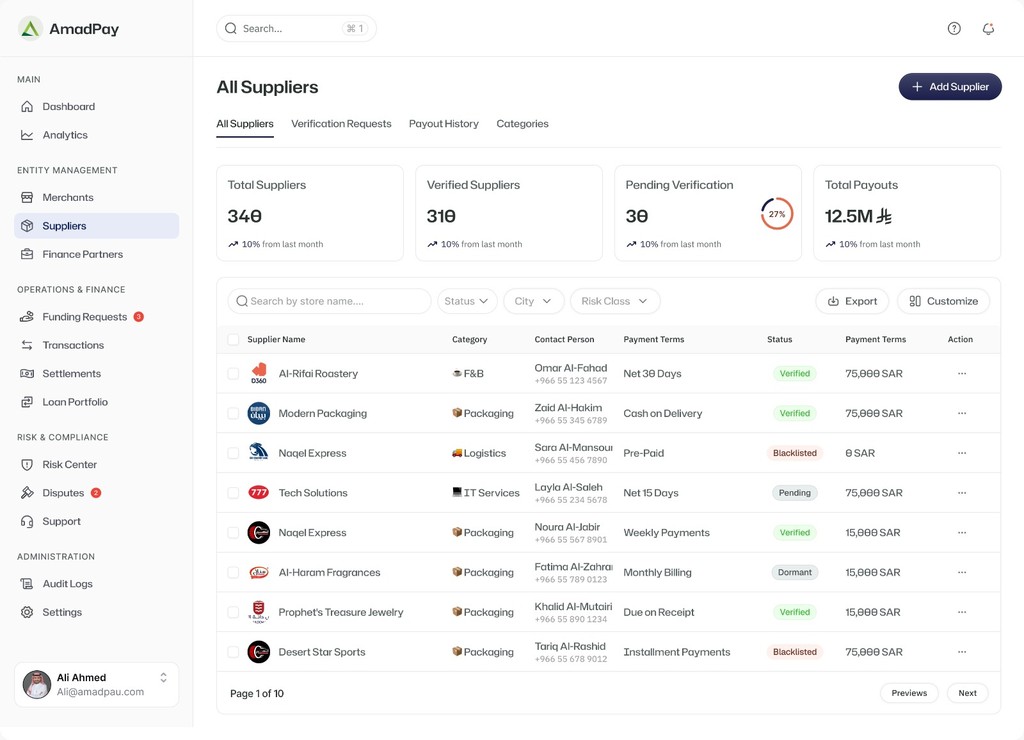Expand the Status filter dropdown

point(467,301)
